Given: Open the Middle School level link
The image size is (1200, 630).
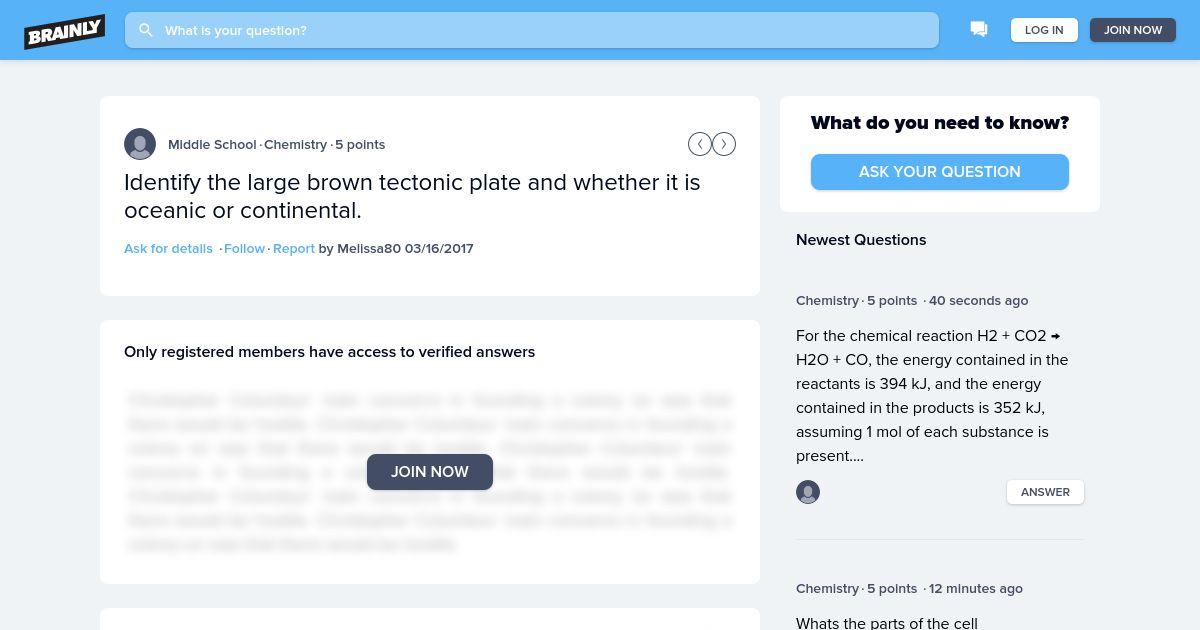Looking at the screenshot, I should click(212, 144).
